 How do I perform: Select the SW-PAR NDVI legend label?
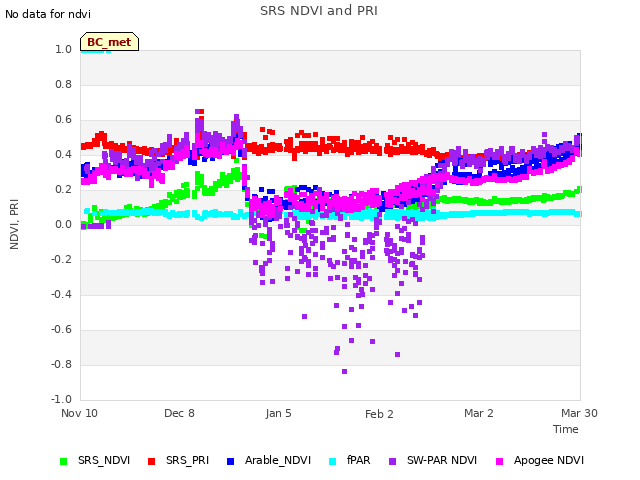[442, 460]
